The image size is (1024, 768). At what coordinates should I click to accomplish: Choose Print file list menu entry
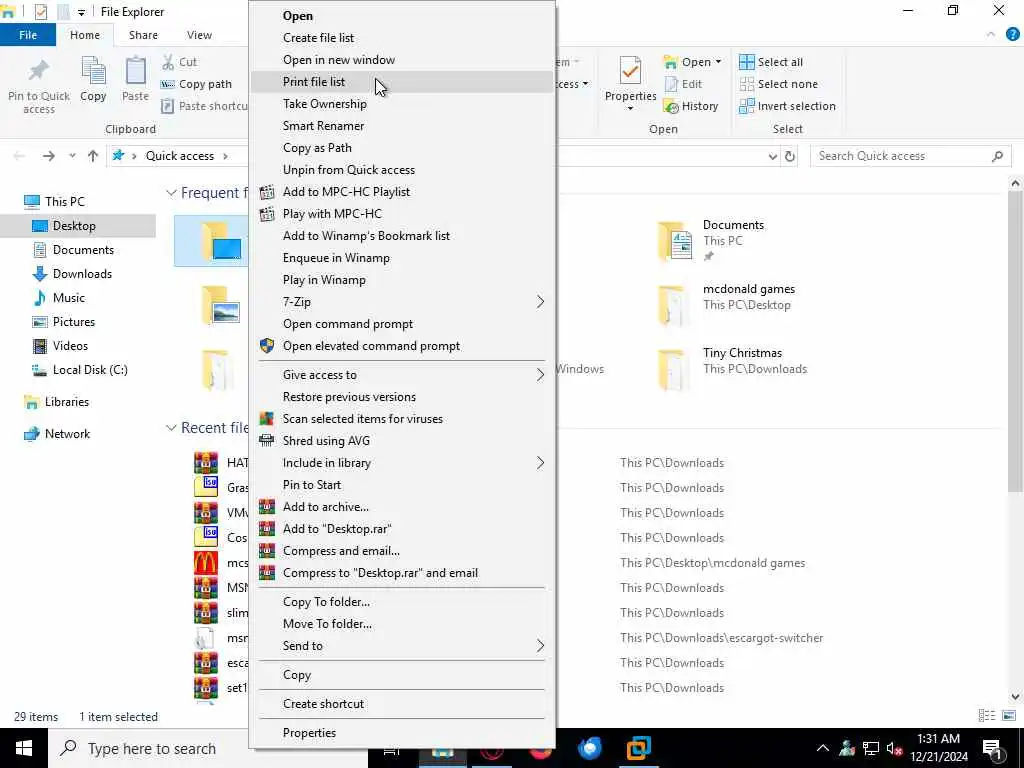pos(402,82)
